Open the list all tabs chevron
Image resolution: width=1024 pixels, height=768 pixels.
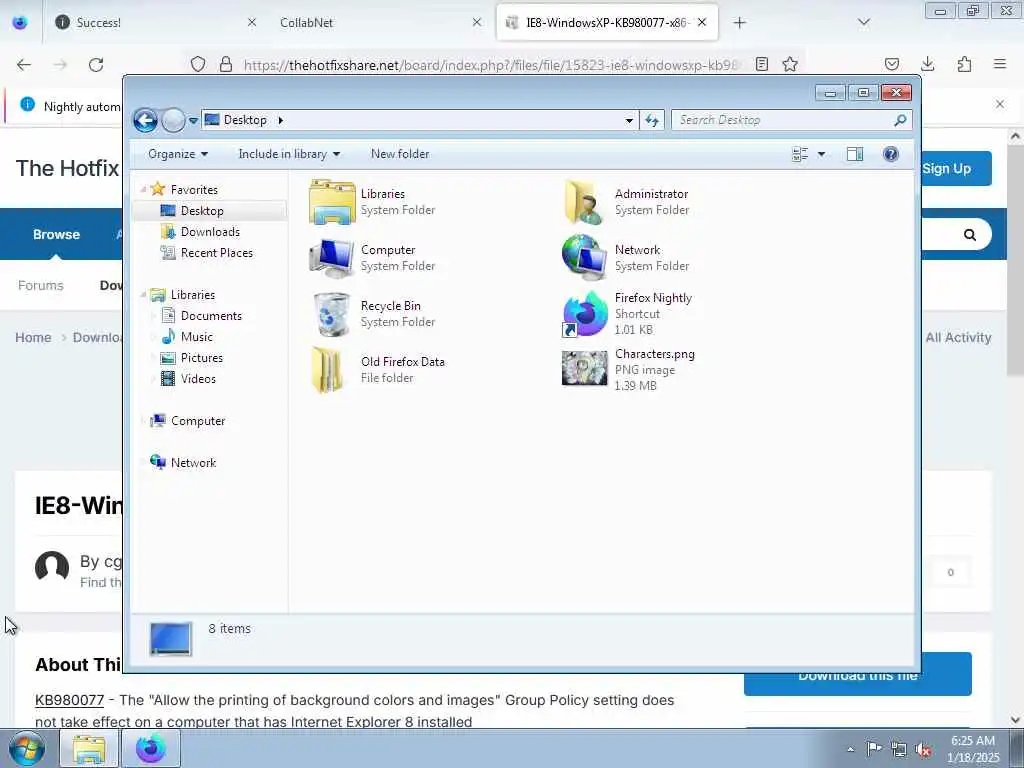click(x=864, y=23)
